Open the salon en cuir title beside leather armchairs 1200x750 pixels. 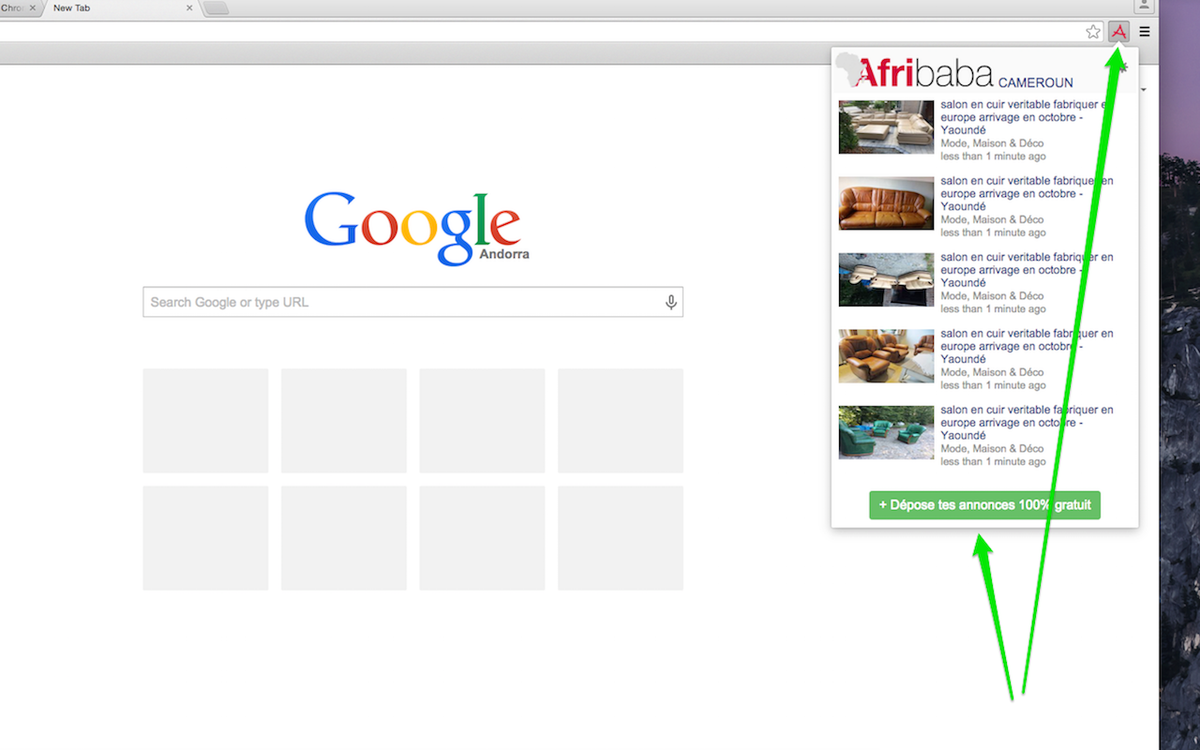pos(1027,346)
